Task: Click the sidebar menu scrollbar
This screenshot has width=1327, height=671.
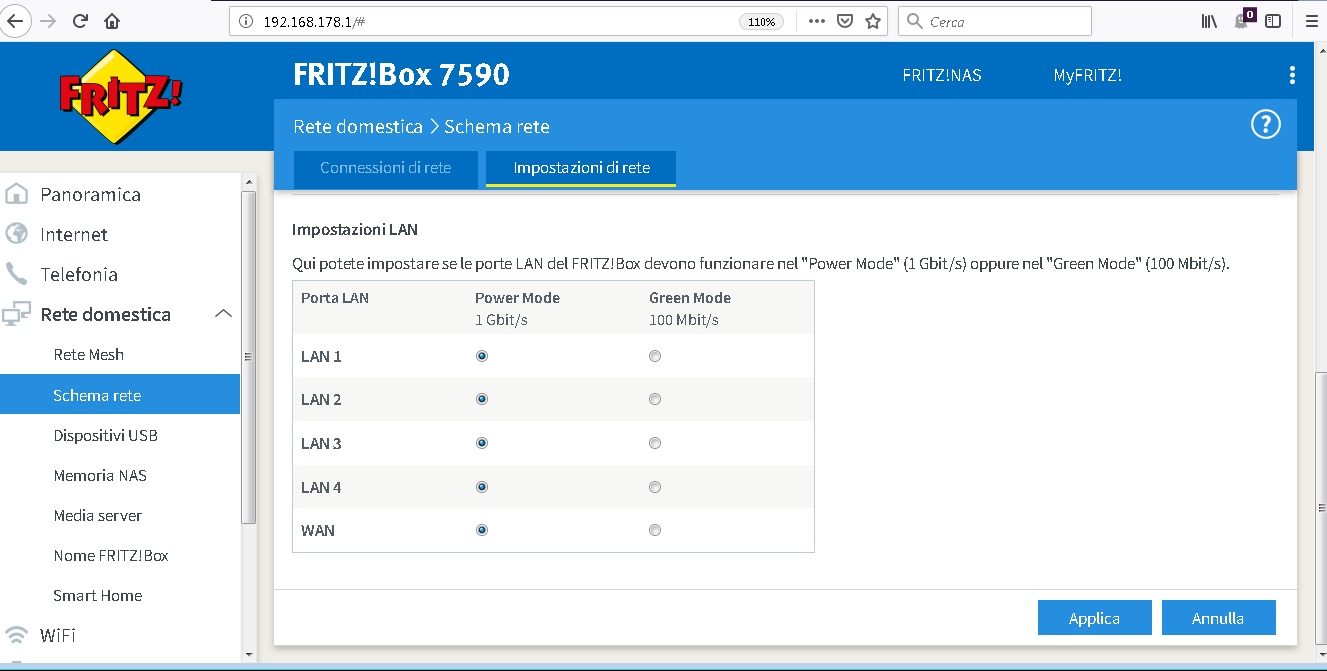Action: tap(249, 356)
